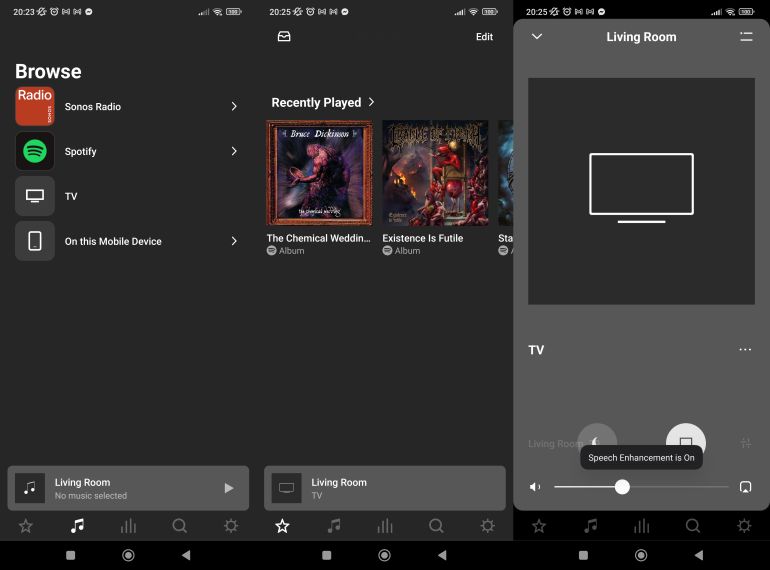Viewport: 770px width, 570px height.
Task: Open the three-dot more menu for TV
Action: coord(745,350)
